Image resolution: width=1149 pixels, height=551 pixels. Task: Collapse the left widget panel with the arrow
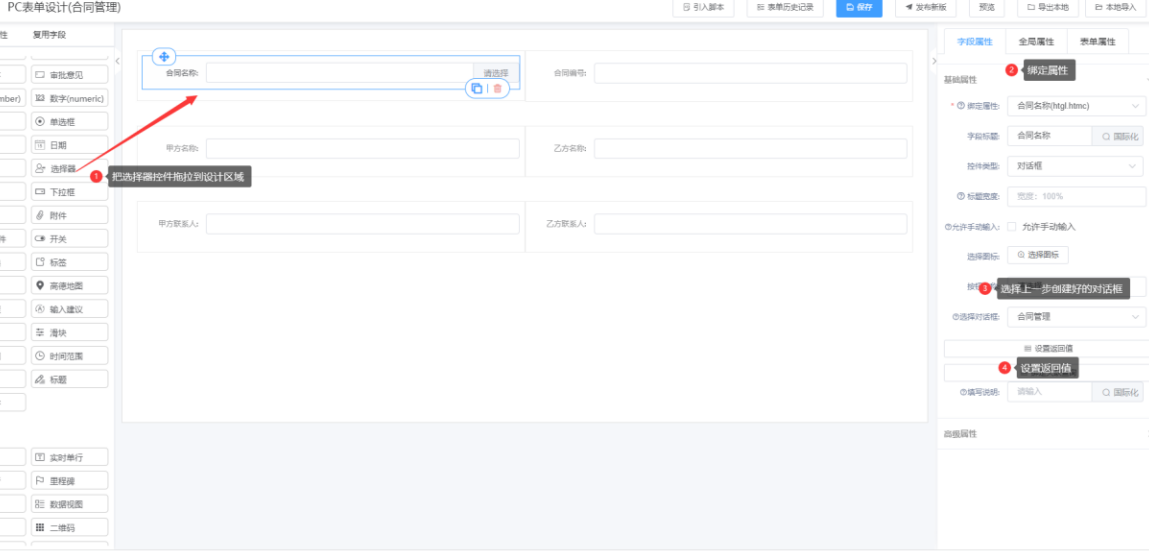[x=118, y=61]
